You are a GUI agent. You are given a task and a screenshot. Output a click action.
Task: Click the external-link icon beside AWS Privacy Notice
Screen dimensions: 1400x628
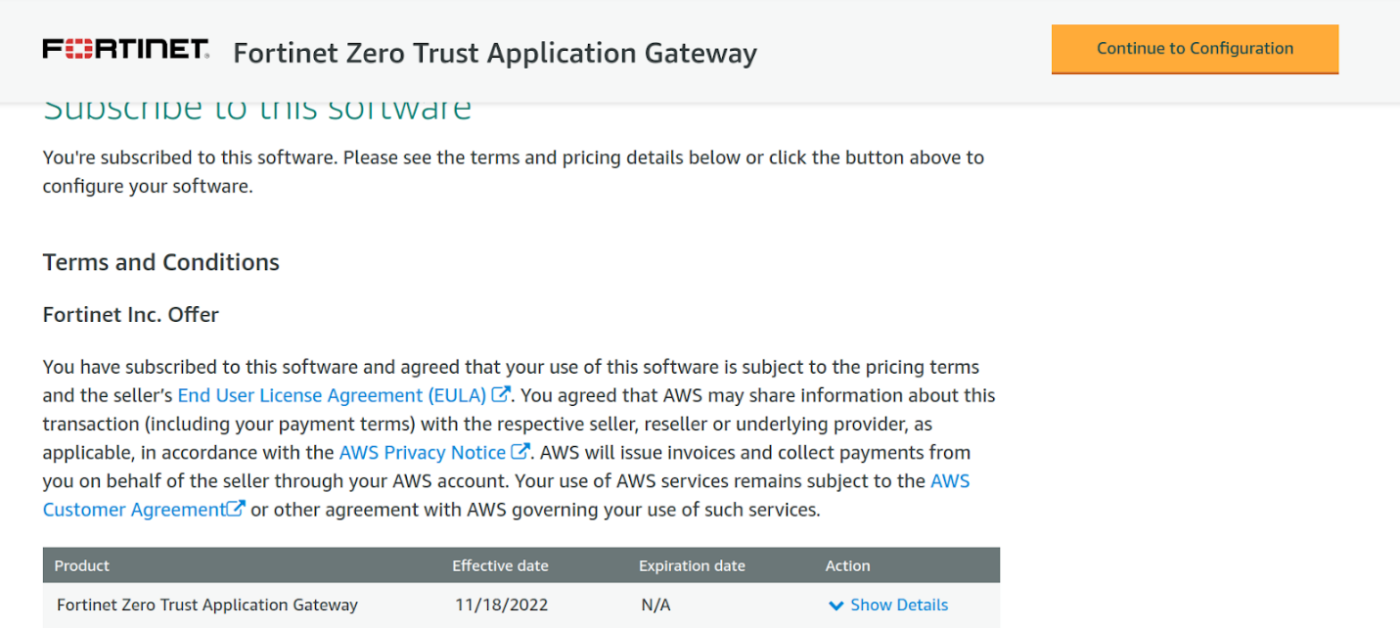click(522, 451)
